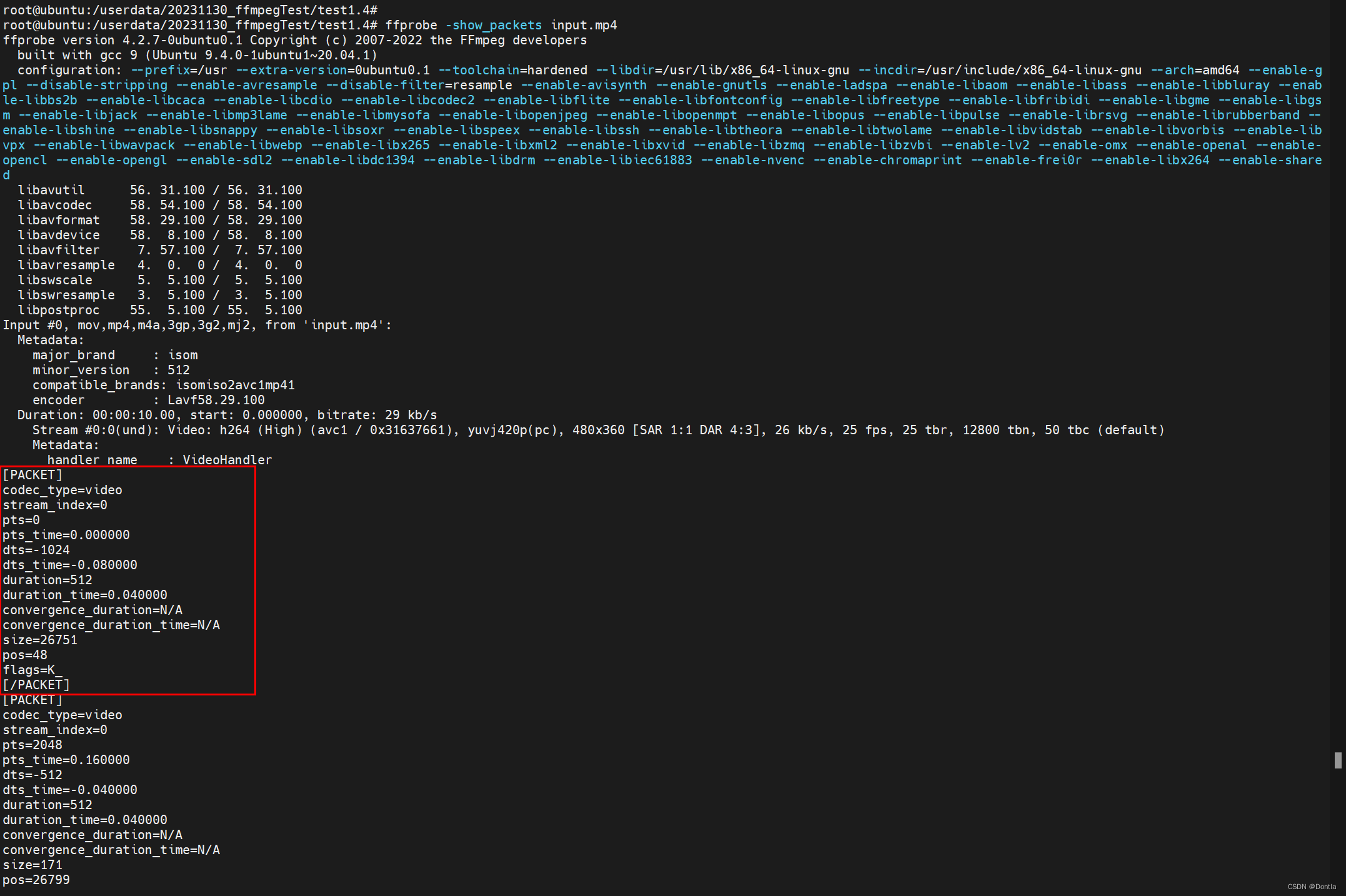Click the libavcodec version line
This screenshot has width=1346, height=896.
[x=159, y=205]
